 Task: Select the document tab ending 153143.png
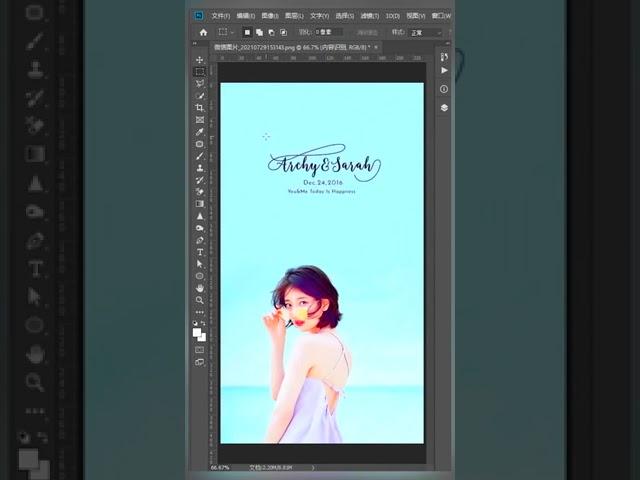292,47
